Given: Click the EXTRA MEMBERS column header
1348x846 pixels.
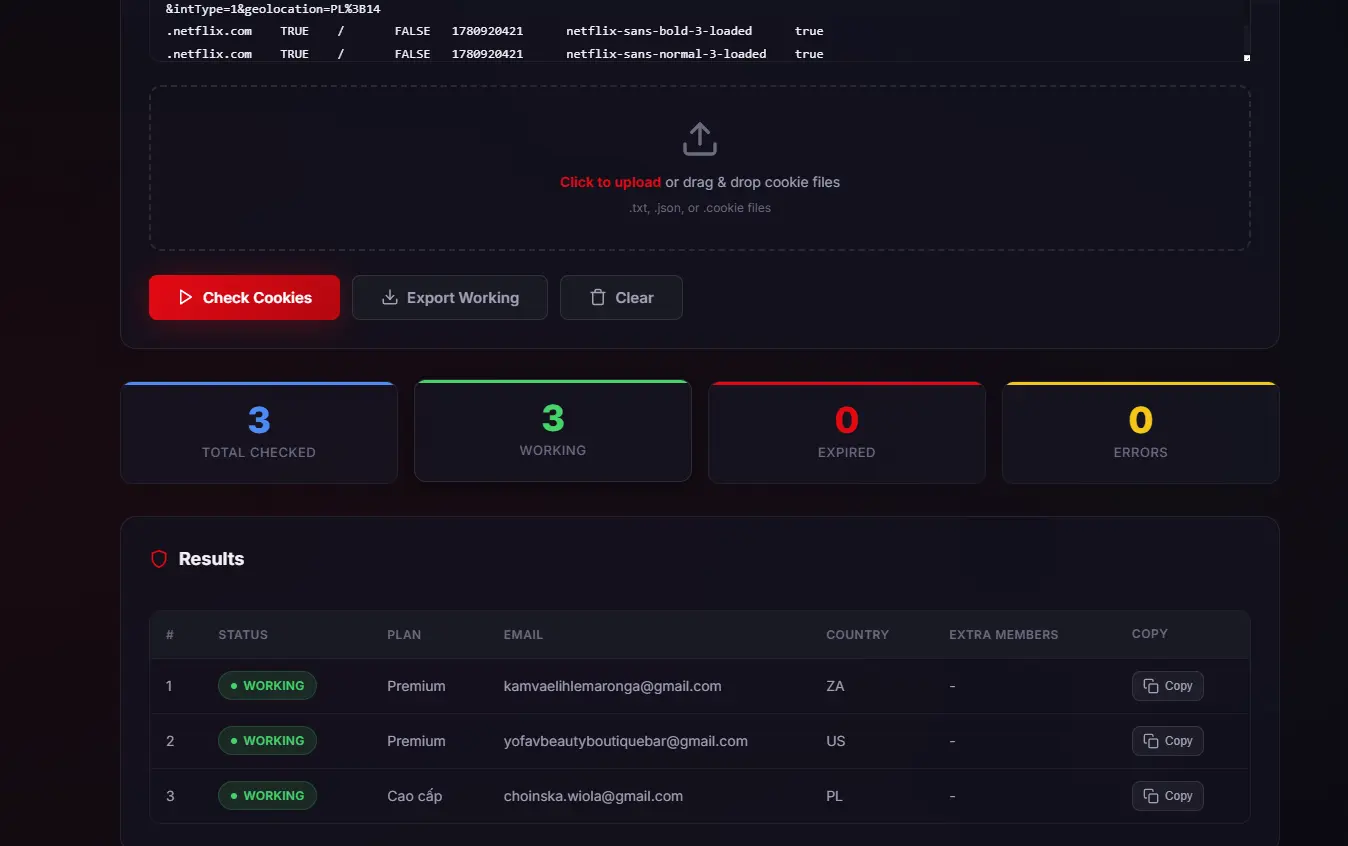Looking at the screenshot, I should tap(1004, 635).
